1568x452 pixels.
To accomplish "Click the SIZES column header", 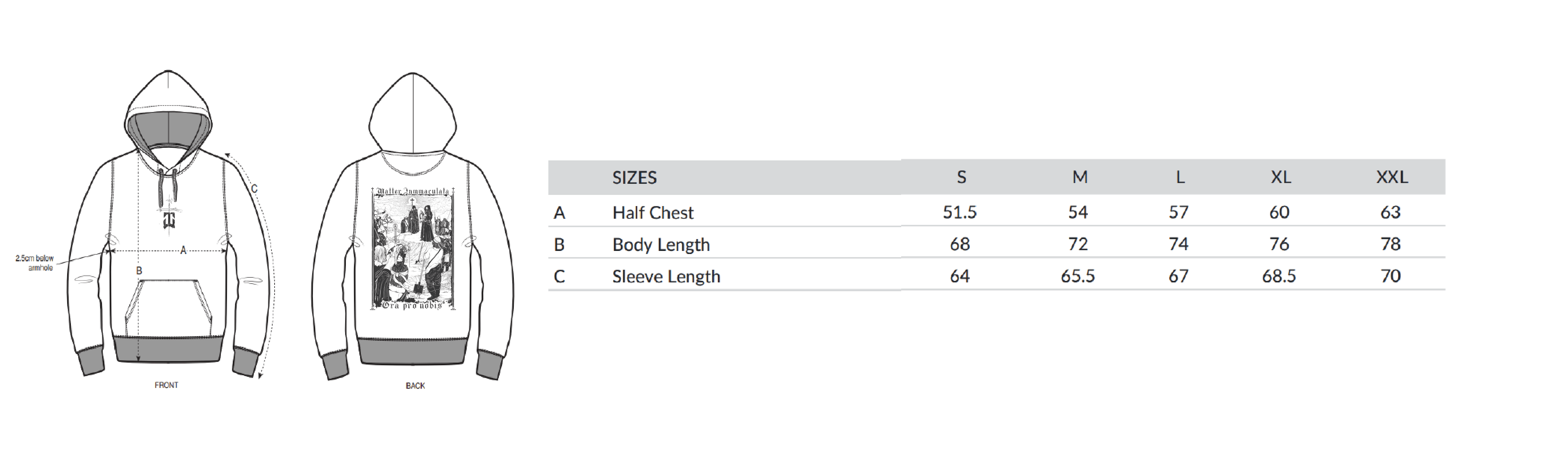I will pyautogui.click(x=634, y=177).
